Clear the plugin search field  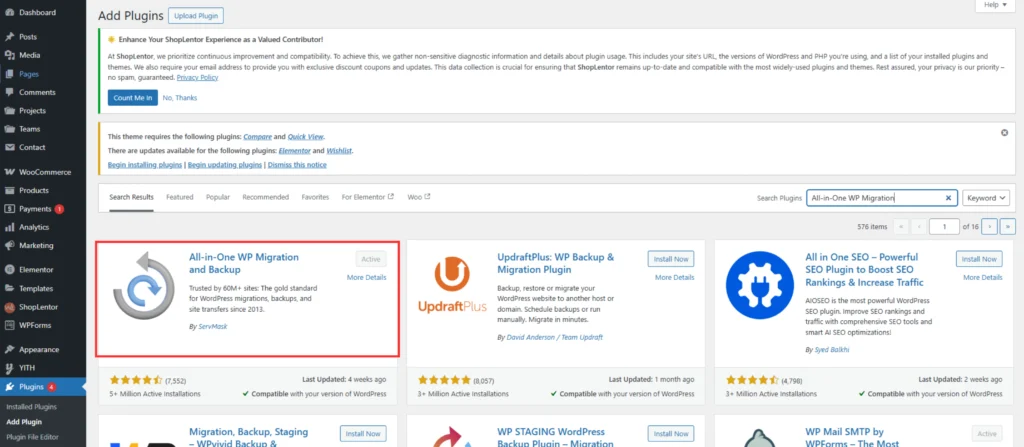tap(948, 198)
